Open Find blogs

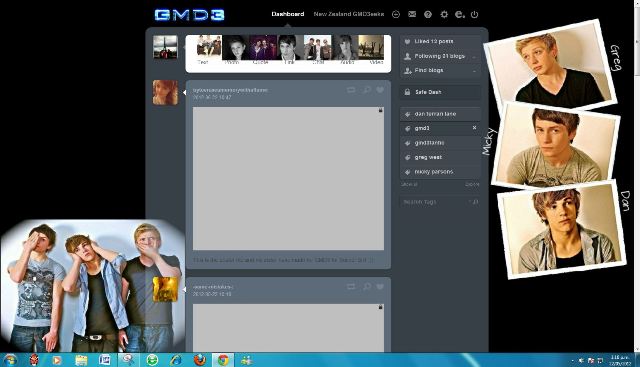(x=440, y=71)
